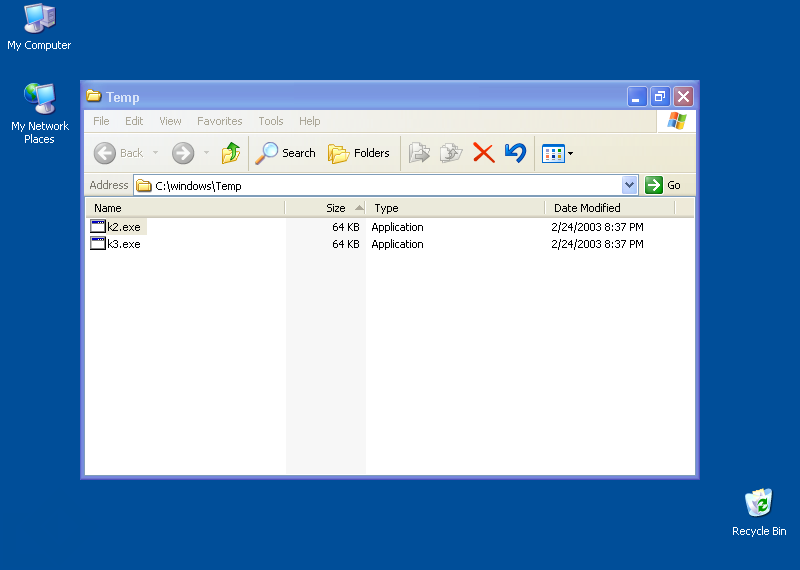Click the k3.exe file name
Viewport: 800px width, 570px height.
(x=124, y=244)
